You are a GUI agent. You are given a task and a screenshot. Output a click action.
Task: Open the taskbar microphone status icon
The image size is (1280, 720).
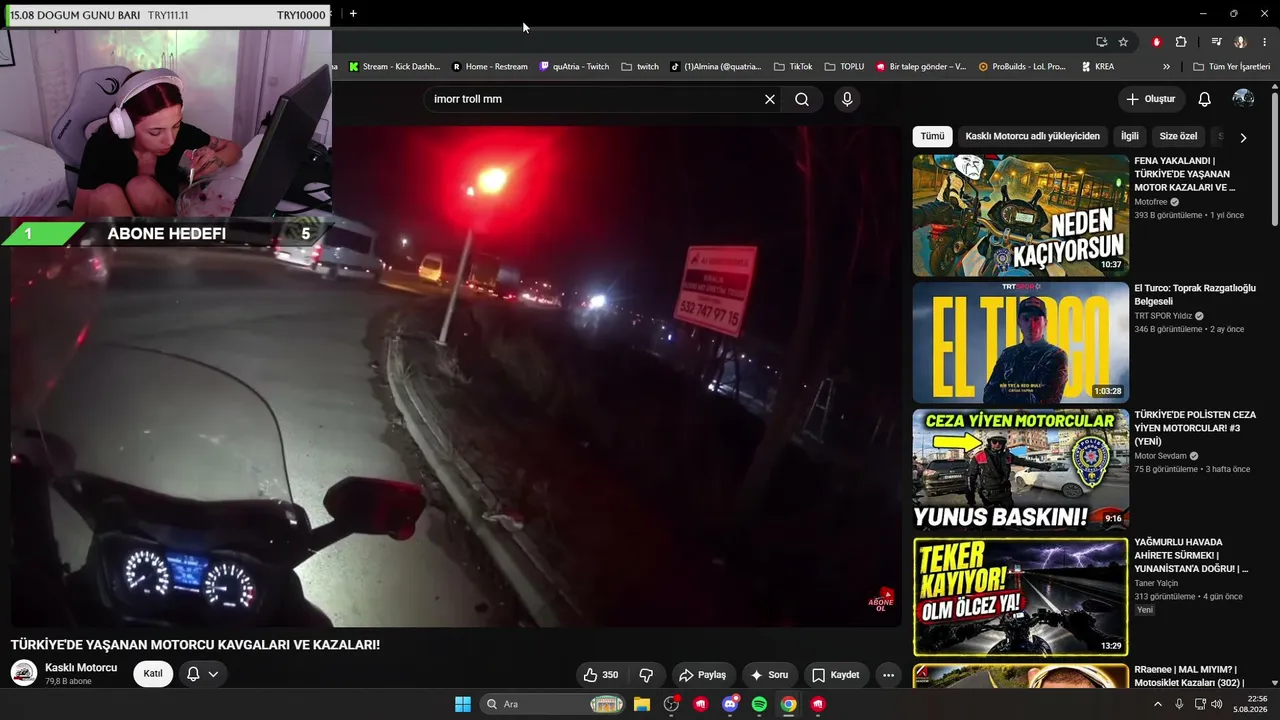coord(1178,704)
